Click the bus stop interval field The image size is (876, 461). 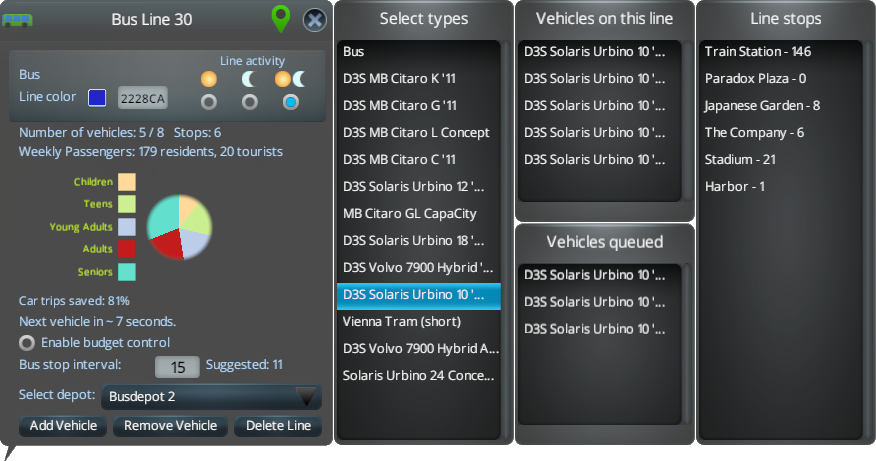pyautogui.click(x=177, y=367)
